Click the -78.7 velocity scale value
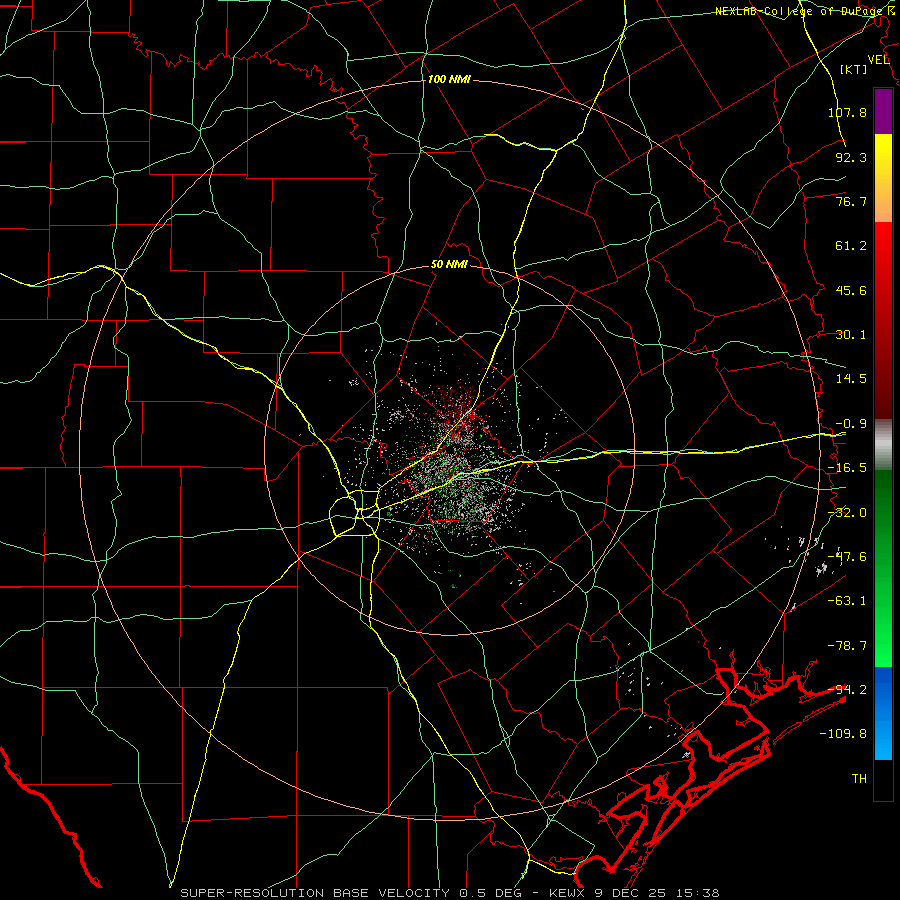900x900 pixels. 847,646
